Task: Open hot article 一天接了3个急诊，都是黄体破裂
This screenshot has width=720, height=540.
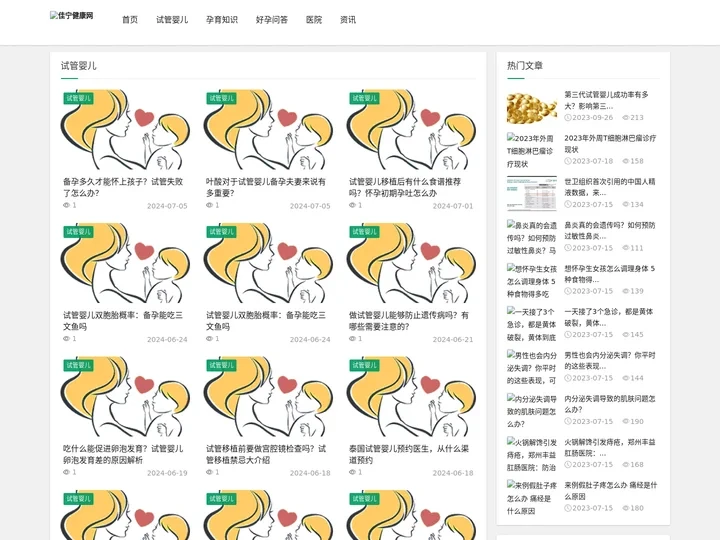Action: (x=608, y=317)
